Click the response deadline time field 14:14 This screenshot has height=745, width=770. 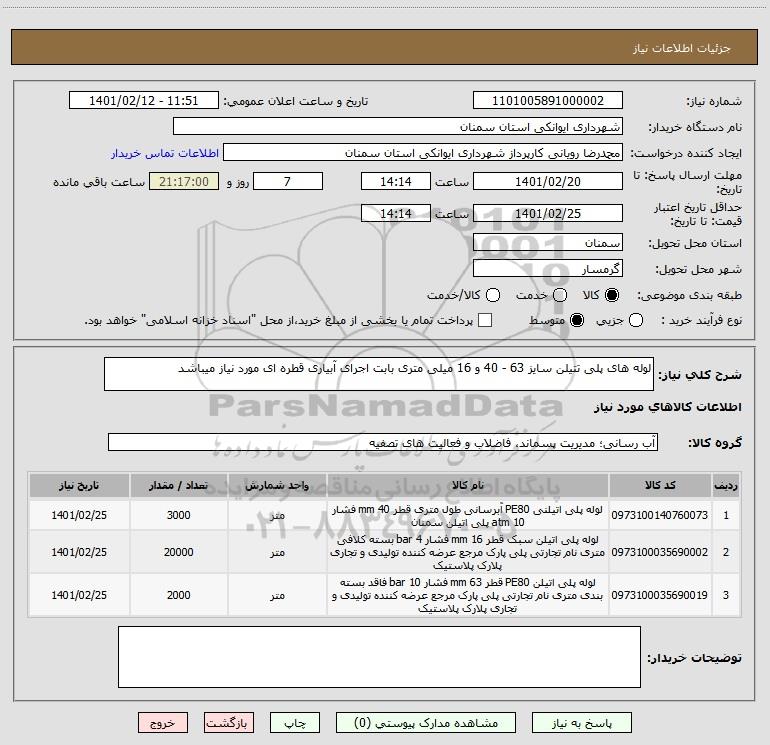(396, 181)
